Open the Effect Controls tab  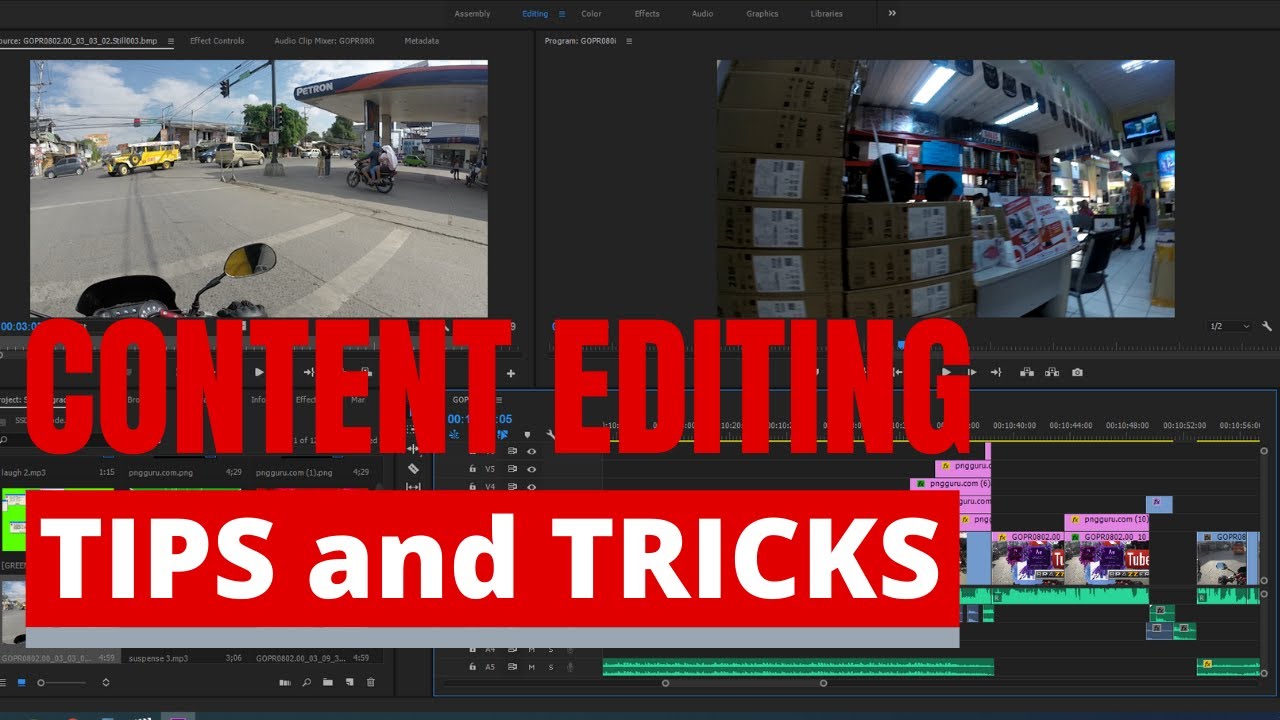coord(217,41)
